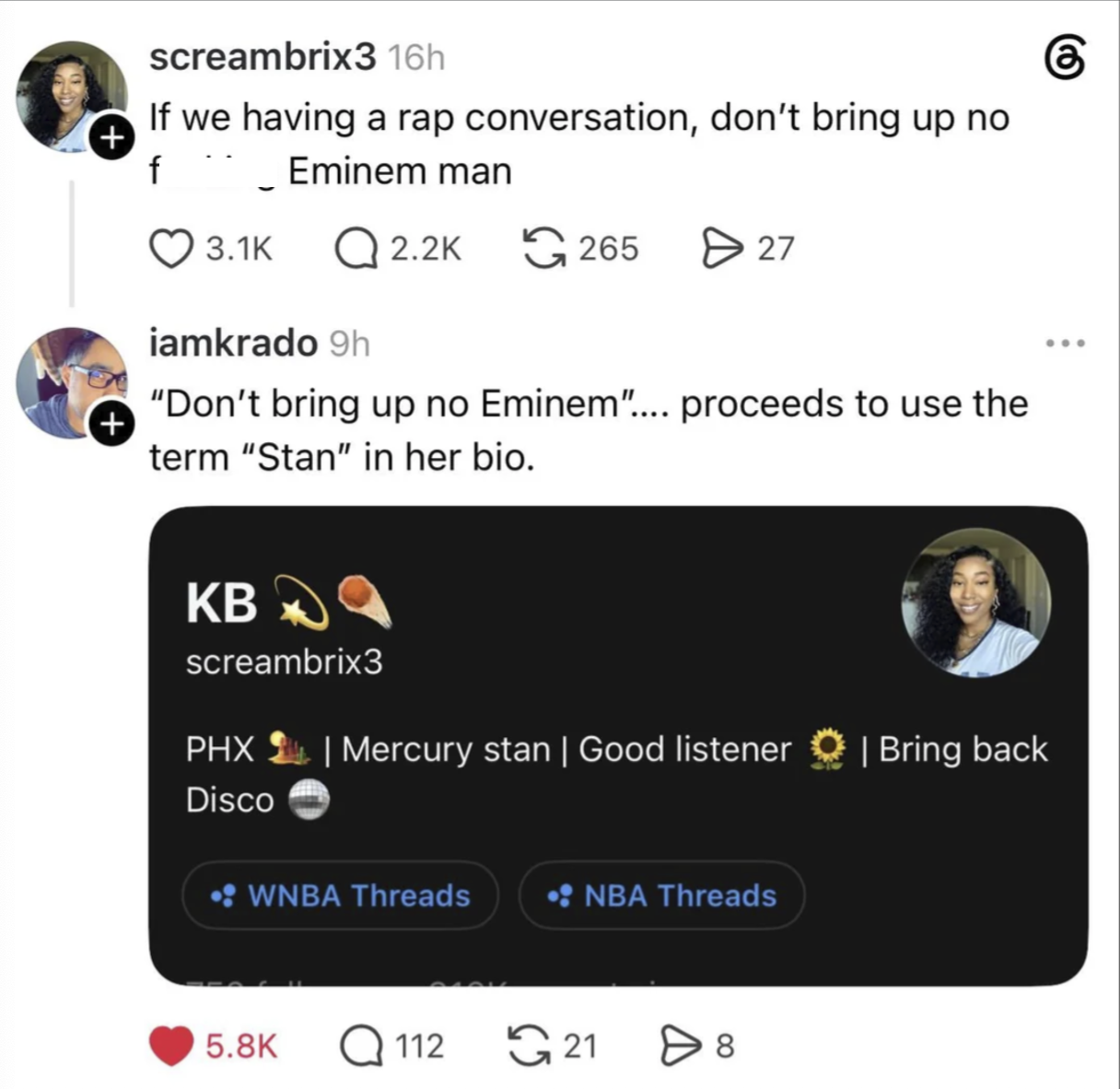Open the screambrix3 username link
The height and width of the screenshot is (1089, 1120).
(x=262, y=57)
